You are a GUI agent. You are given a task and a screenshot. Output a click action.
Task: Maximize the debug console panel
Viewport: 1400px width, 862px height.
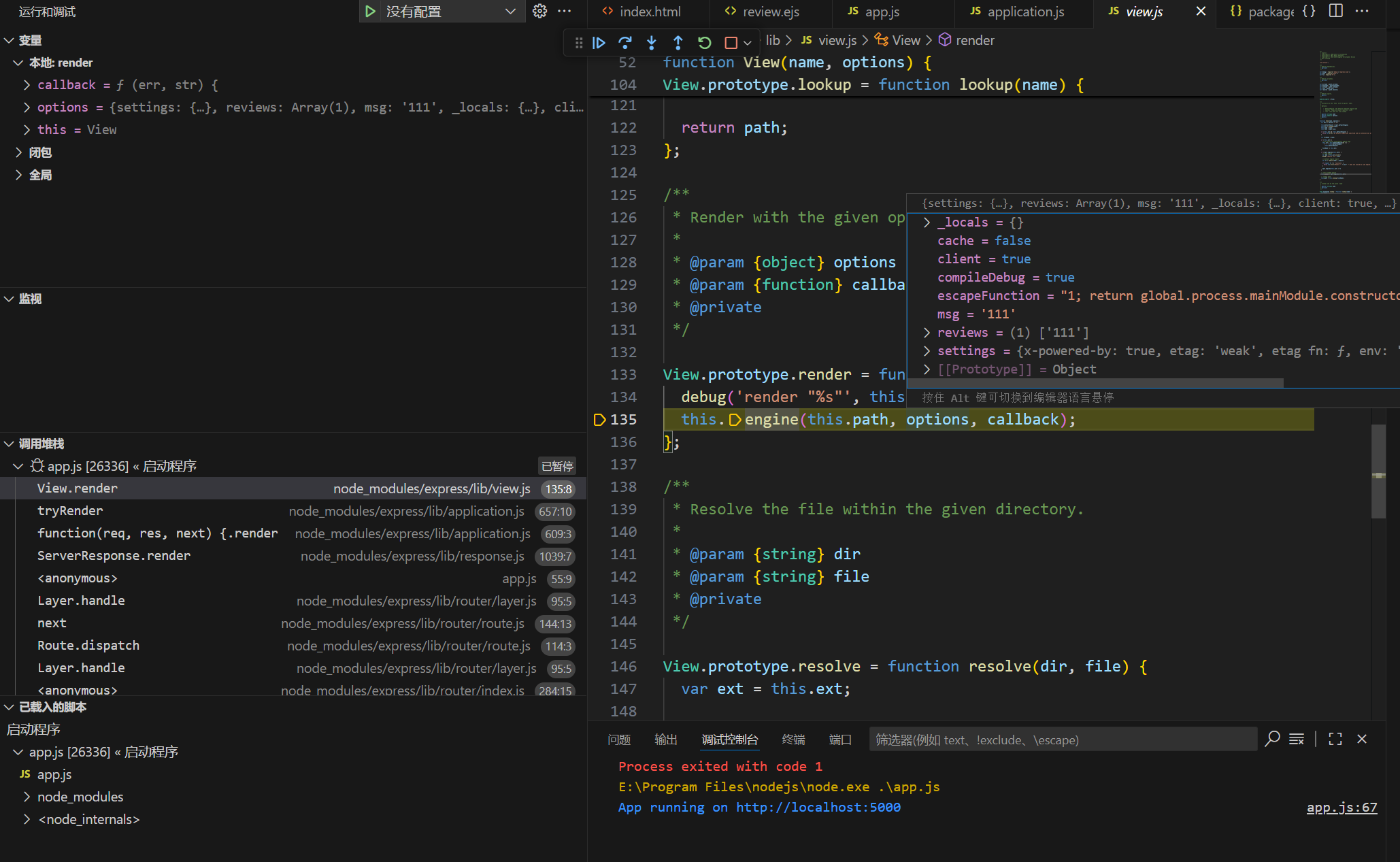pos(1335,740)
